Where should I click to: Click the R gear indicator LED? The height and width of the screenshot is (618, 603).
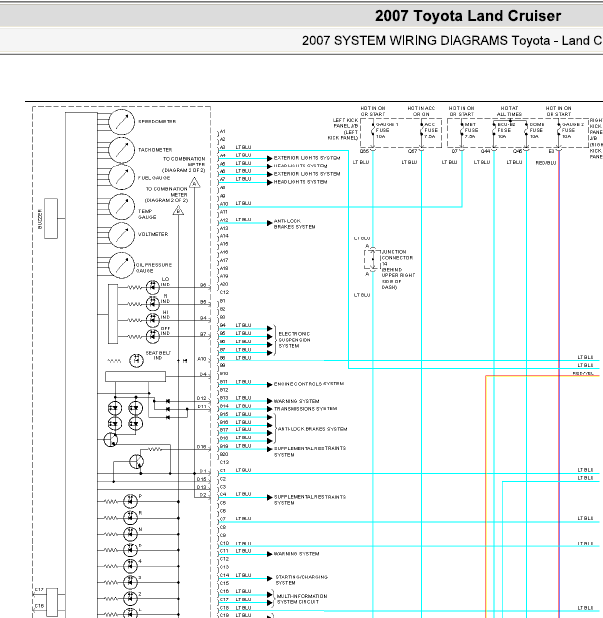pos(130,517)
